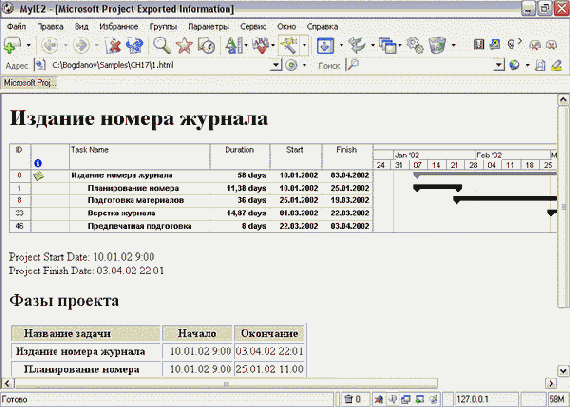
Task: Click the recycle bin toolbar icon
Action: 437,45
